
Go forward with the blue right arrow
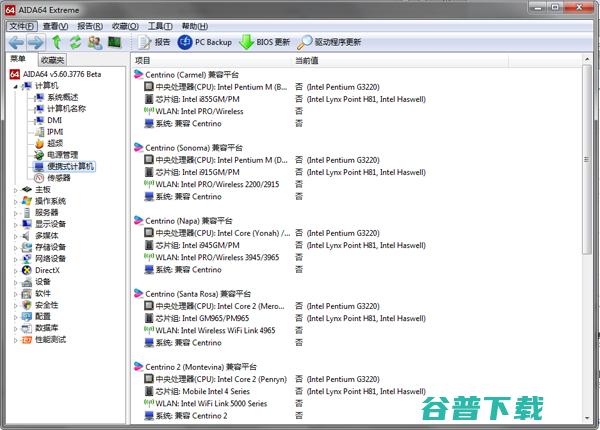36,42
